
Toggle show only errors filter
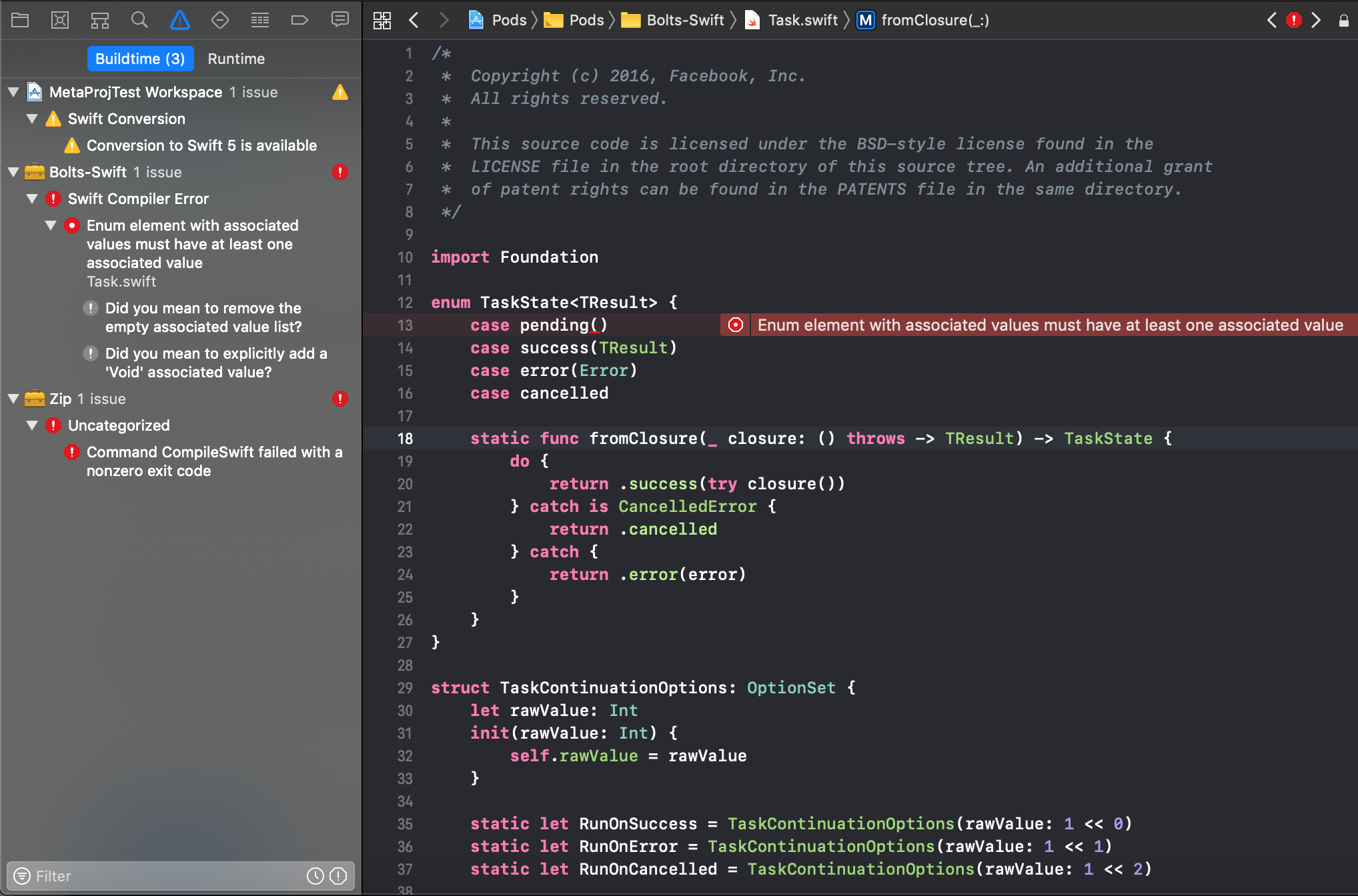(x=338, y=876)
